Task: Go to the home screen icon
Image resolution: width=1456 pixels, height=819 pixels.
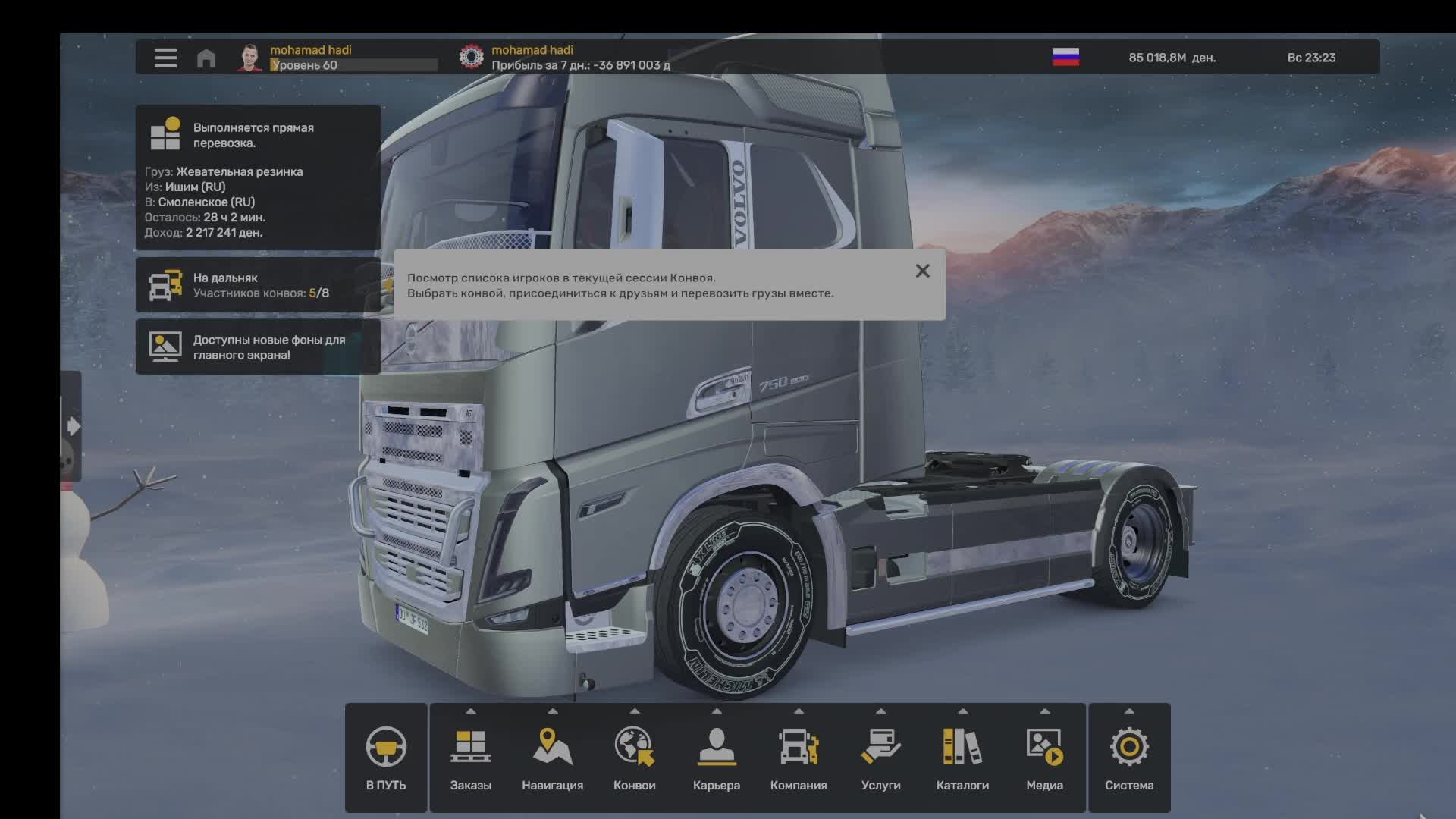Action: pyautogui.click(x=206, y=58)
